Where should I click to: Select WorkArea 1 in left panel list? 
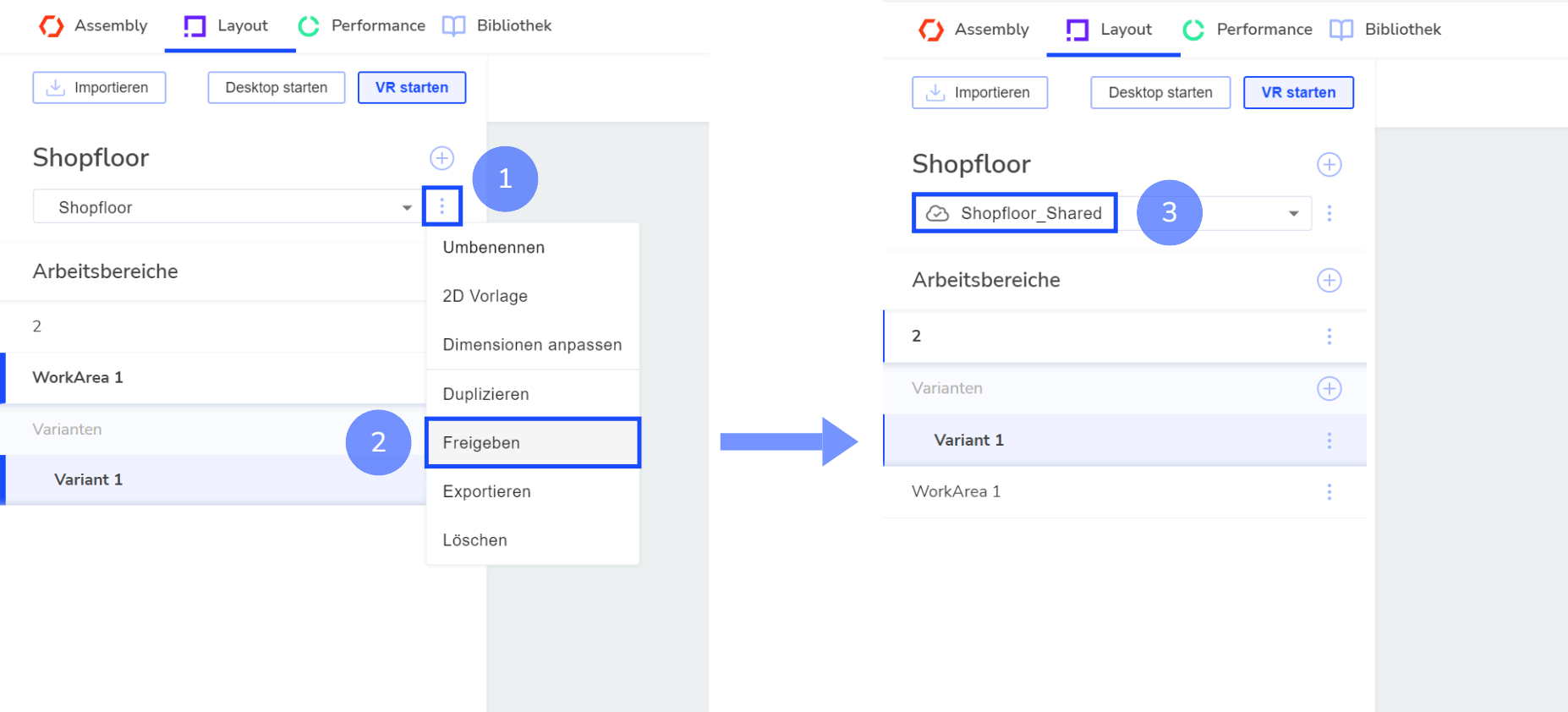coord(78,378)
